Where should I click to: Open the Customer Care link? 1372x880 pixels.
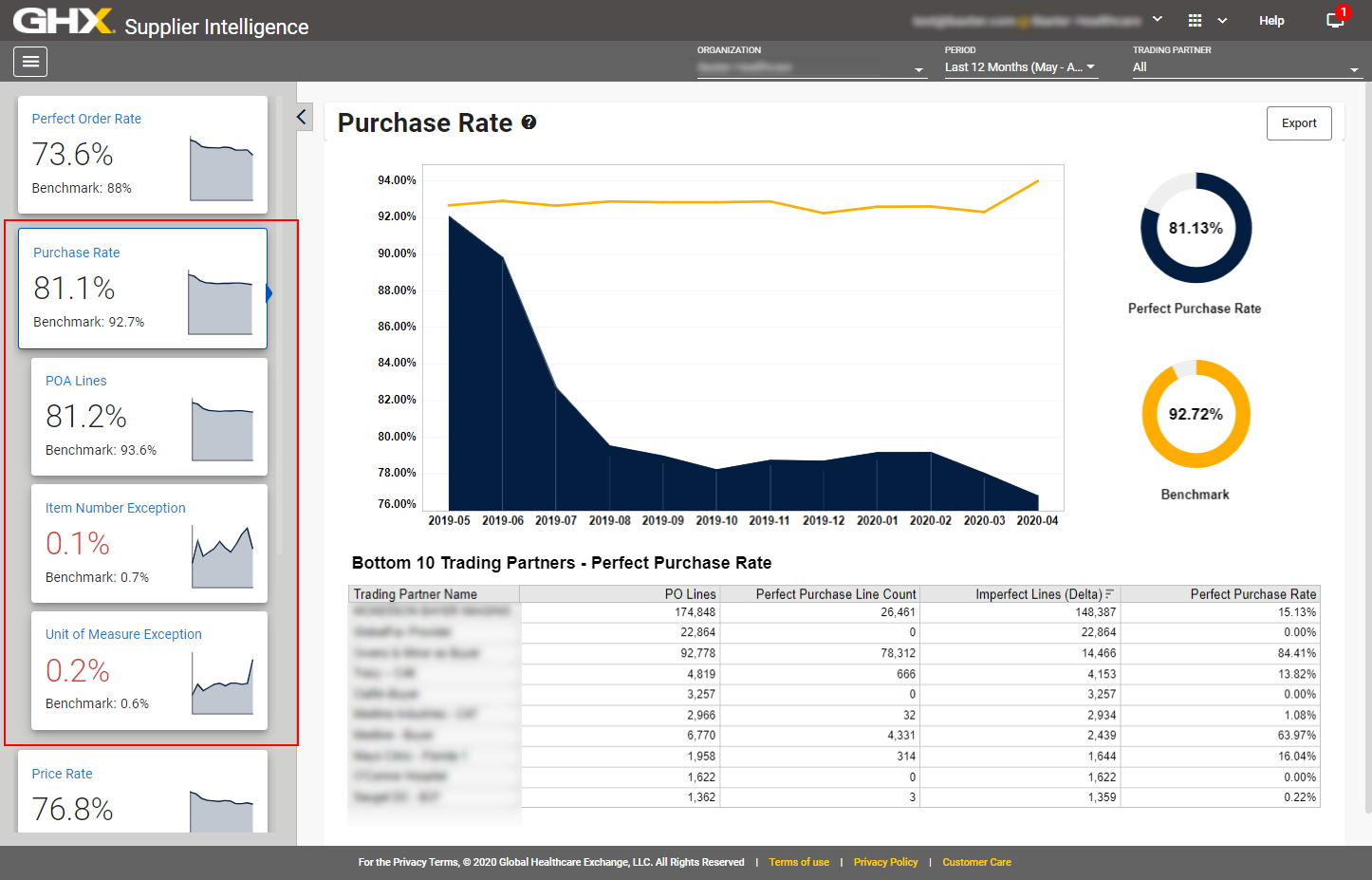[976, 862]
